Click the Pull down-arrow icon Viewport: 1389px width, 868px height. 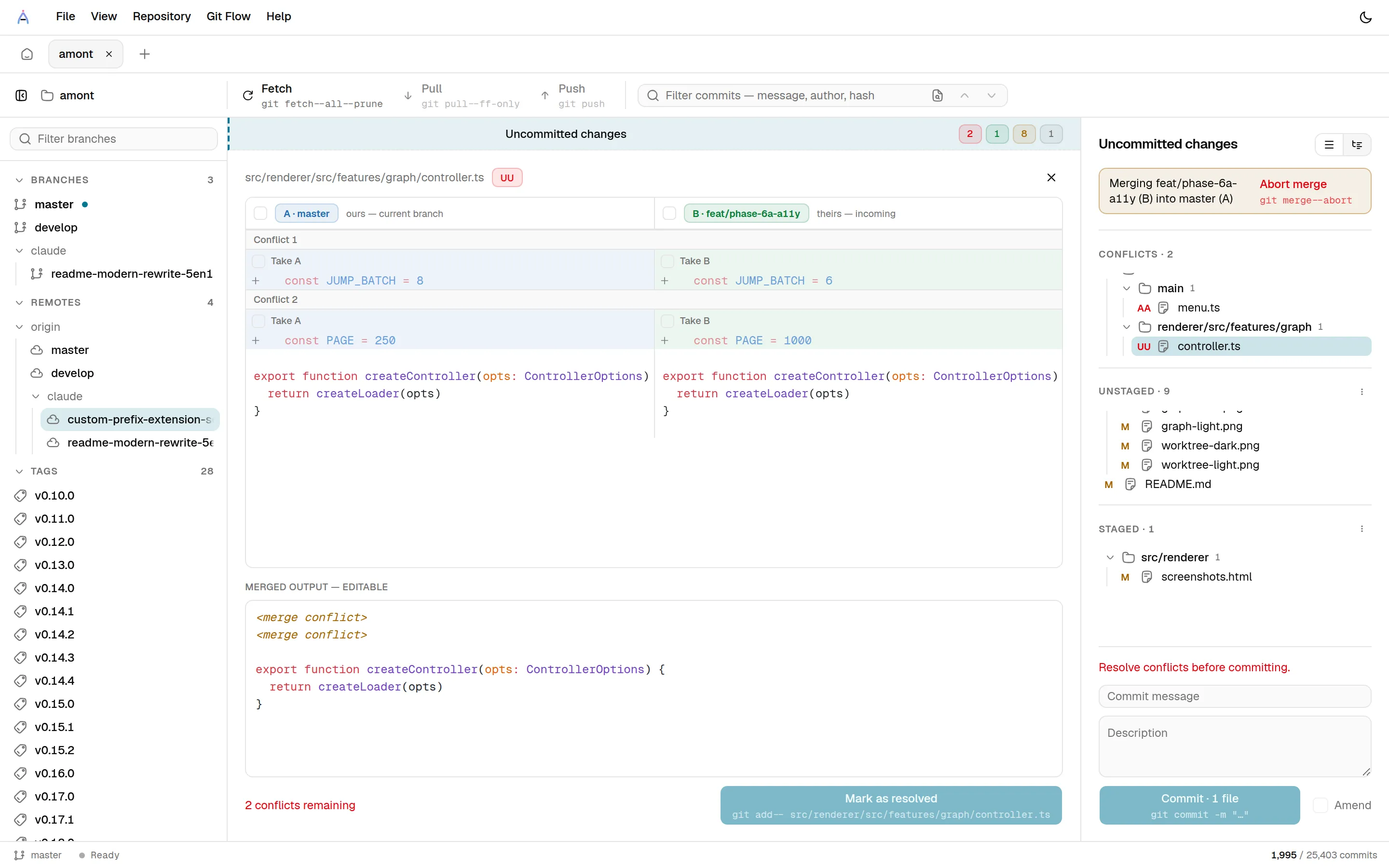[408, 95]
